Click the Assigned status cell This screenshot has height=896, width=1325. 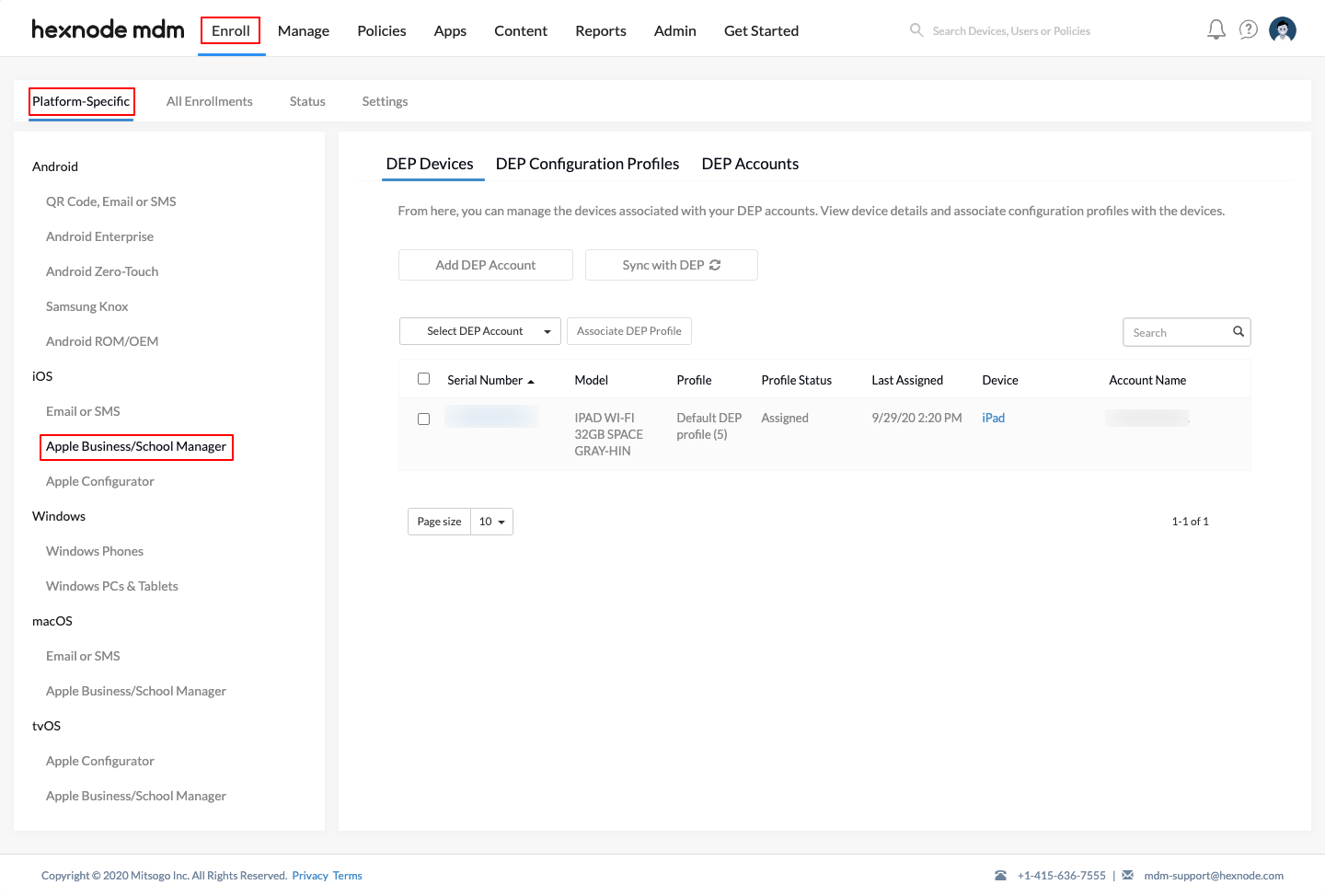click(x=785, y=418)
